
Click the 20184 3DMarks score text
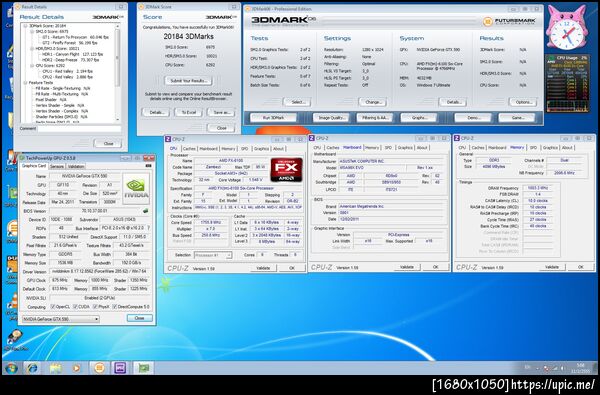point(188,37)
